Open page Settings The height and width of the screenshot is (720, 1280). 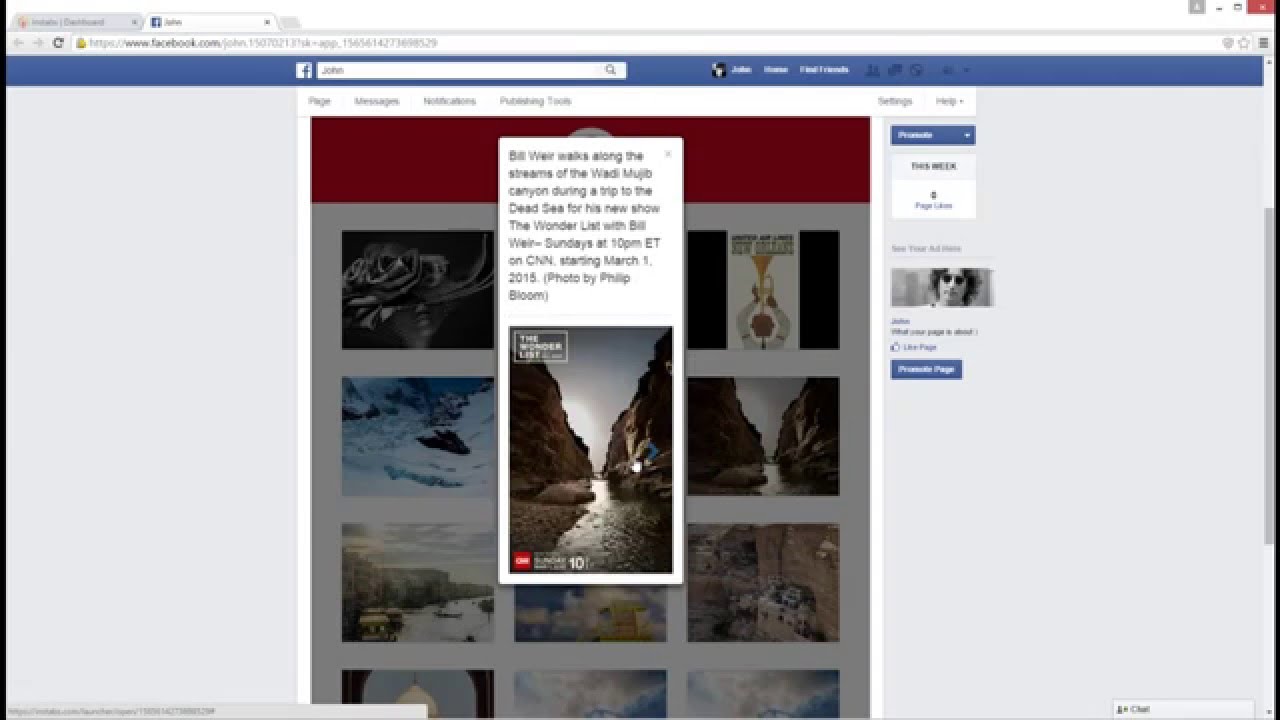point(895,101)
